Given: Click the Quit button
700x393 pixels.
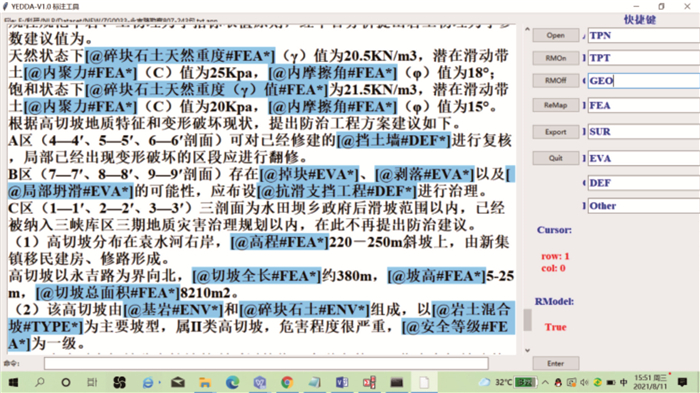Looking at the screenshot, I should [x=555, y=158].
